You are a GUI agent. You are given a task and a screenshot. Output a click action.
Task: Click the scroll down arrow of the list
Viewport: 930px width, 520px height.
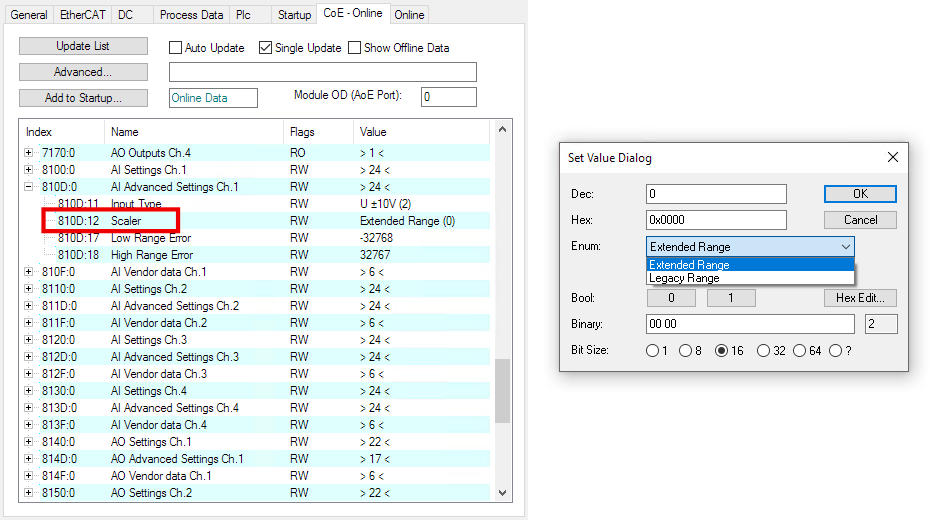pyautogui.click(x=502, y=493)
